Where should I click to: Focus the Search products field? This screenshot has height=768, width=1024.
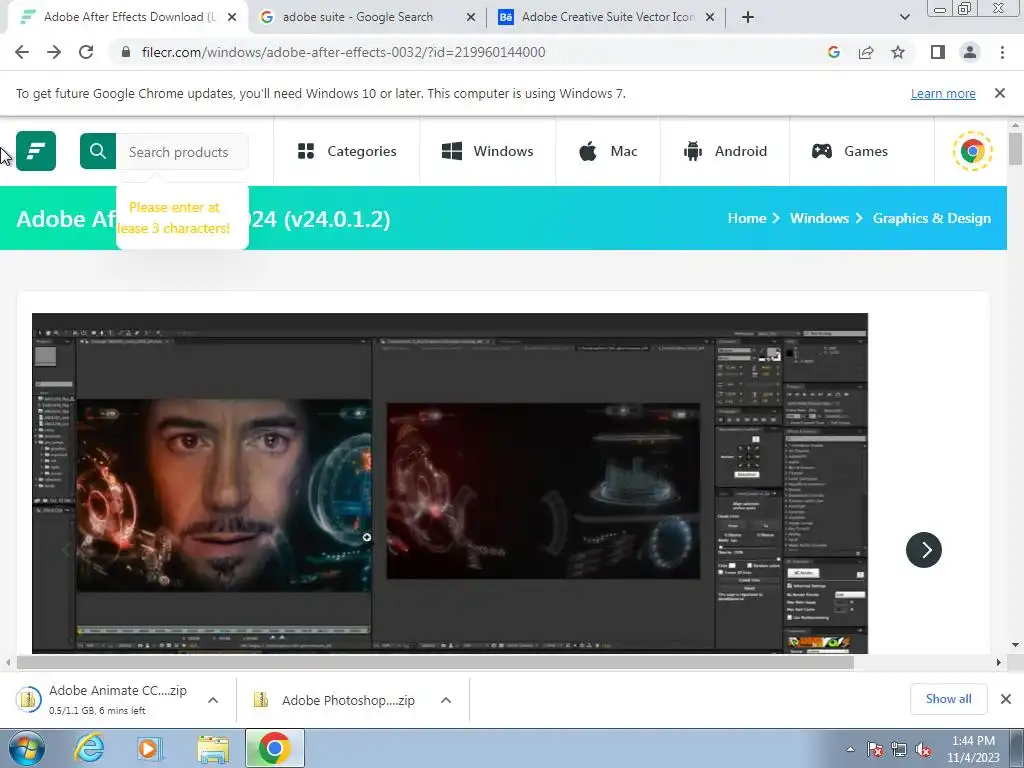[182, 152]
